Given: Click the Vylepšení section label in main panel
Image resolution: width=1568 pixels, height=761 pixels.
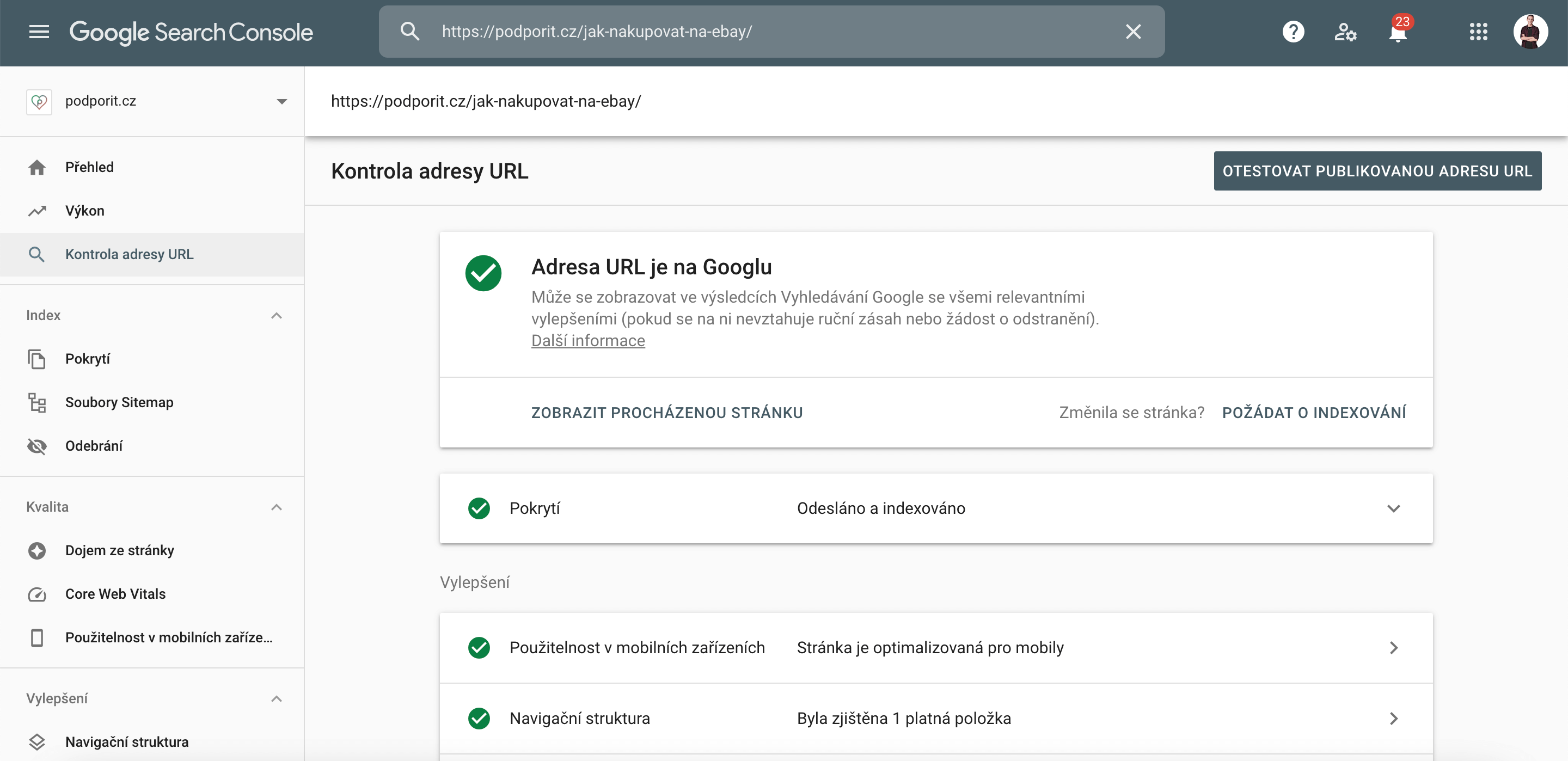Looking at the screenshot, I should (x=475, y=582).
